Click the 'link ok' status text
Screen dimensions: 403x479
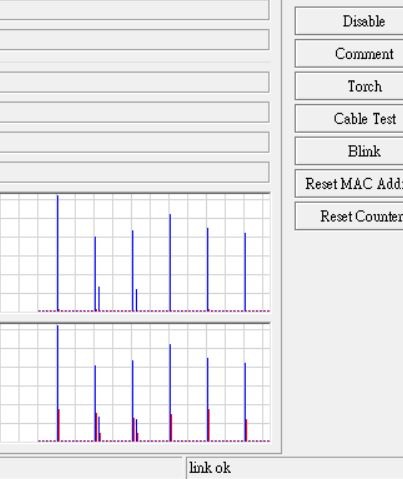point(210,468)
